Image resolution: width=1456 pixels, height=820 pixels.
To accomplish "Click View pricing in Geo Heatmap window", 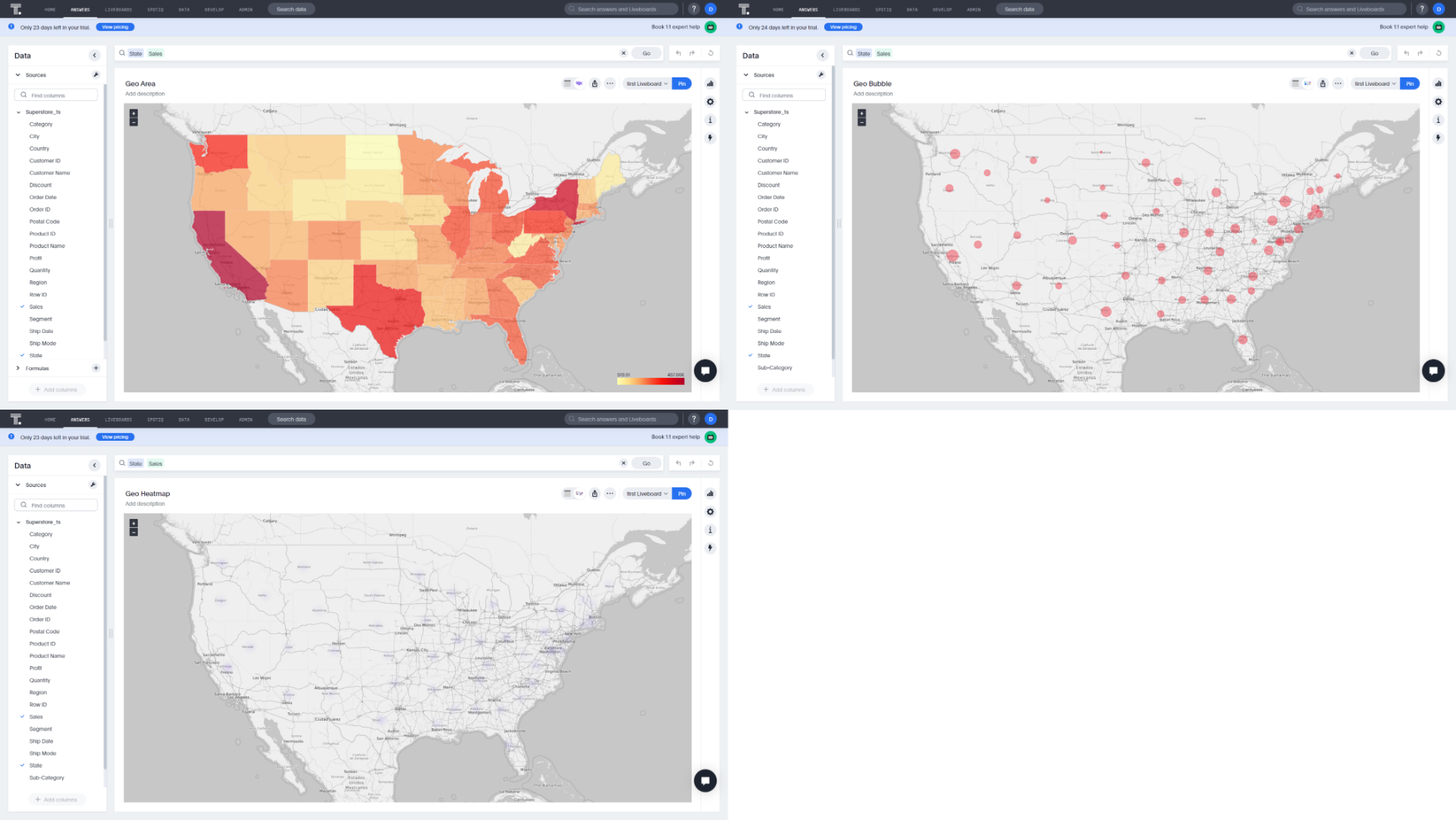I will [115, 437].
